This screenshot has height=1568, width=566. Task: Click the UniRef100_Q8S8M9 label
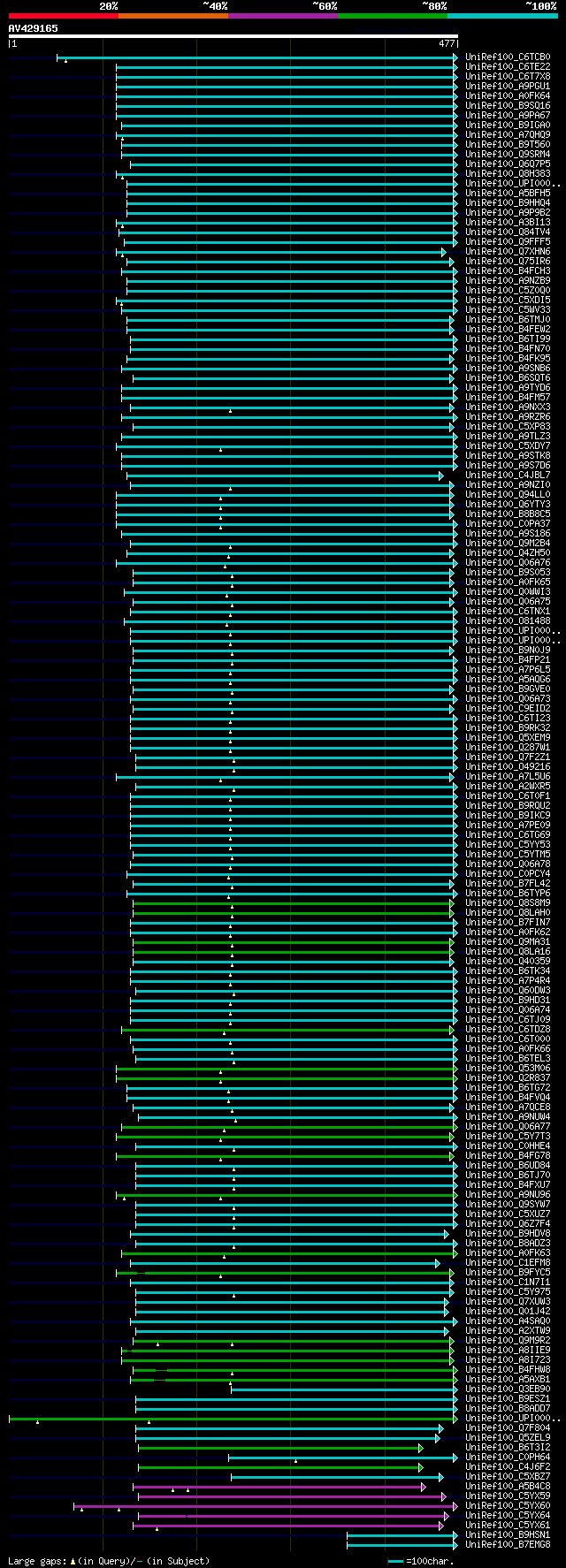pyautogui.click(x=508, y=903)
